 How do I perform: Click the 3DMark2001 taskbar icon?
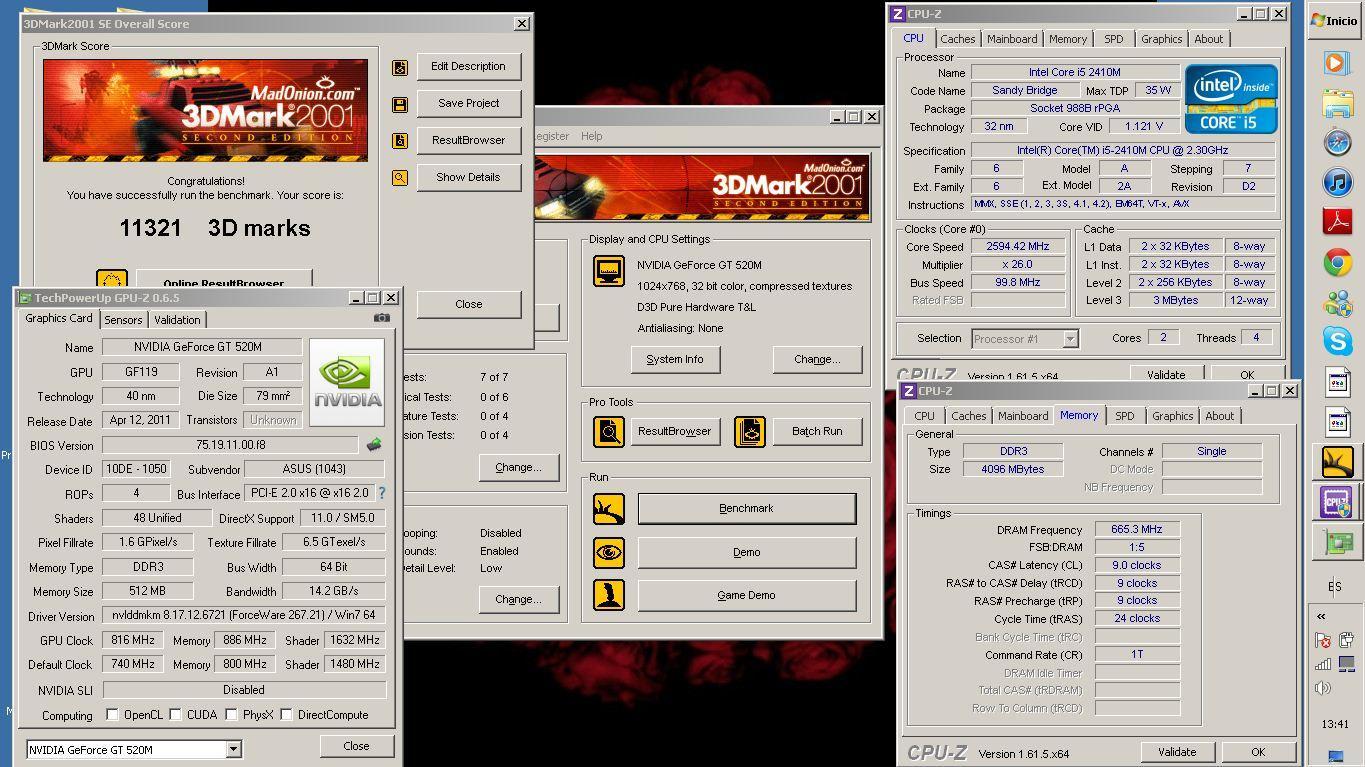(x=1337, y=461)
